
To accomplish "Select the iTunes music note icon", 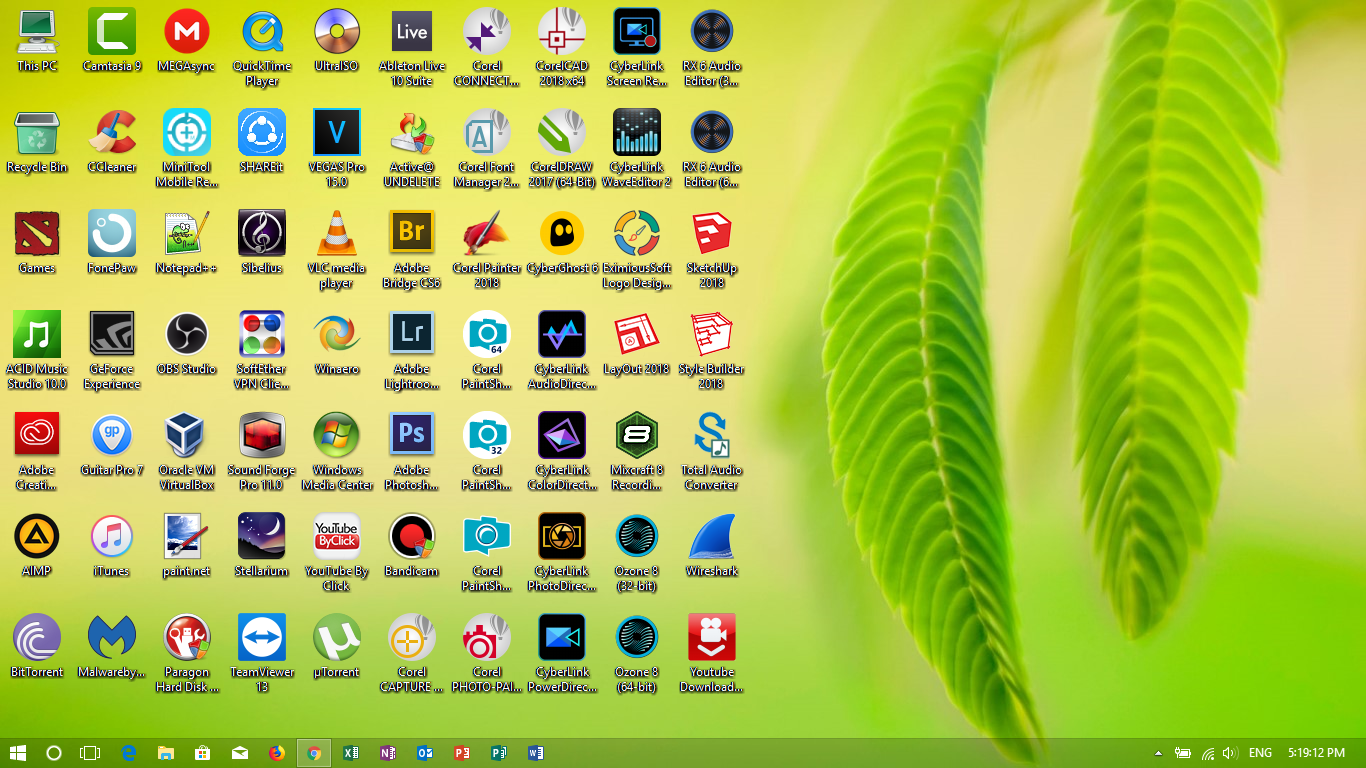I will click(x=112, y=536).
